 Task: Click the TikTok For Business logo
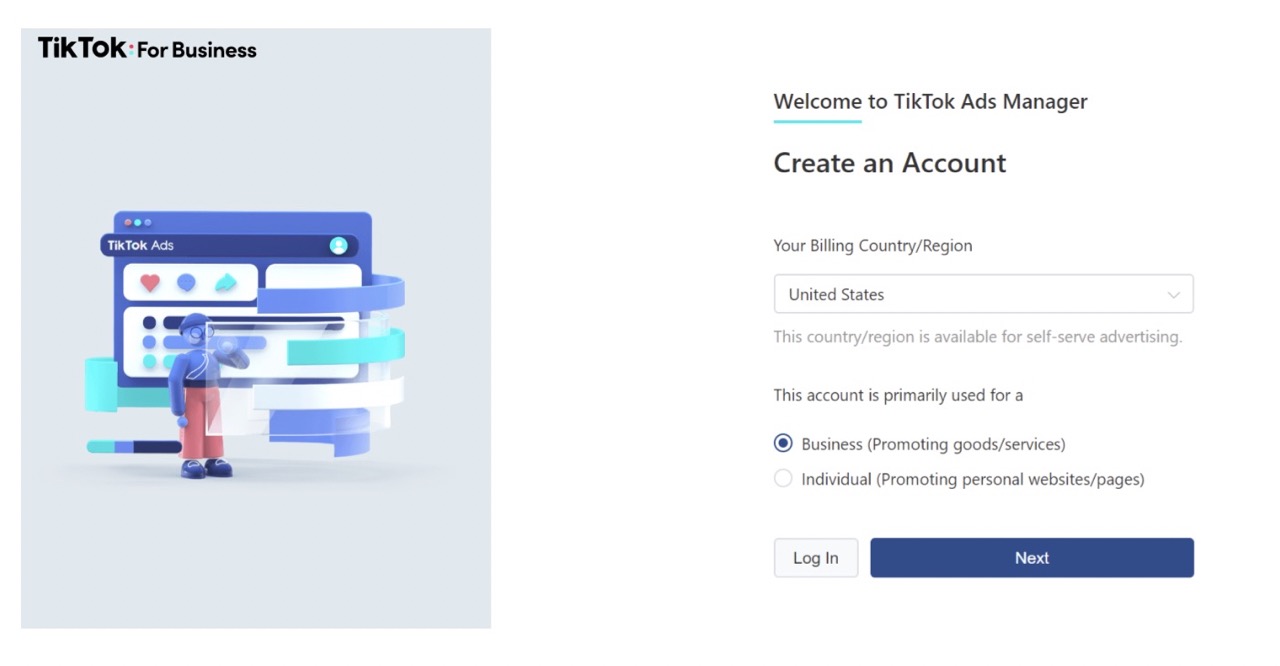(147, 48)
